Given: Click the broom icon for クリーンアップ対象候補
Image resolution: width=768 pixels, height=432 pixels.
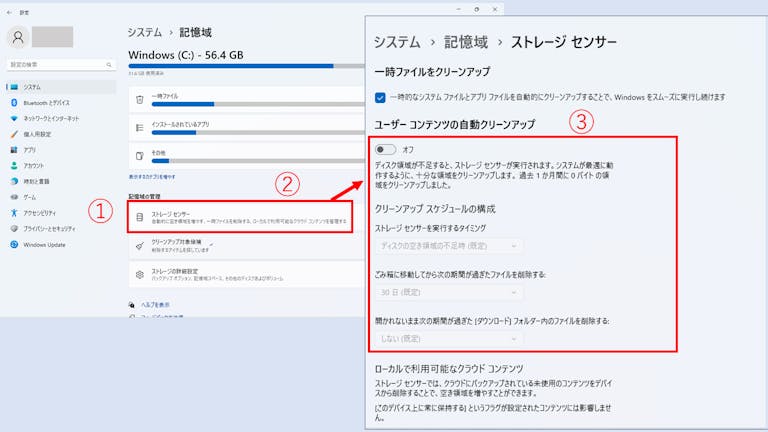Looking at the screenshot, I should [140, 246].
